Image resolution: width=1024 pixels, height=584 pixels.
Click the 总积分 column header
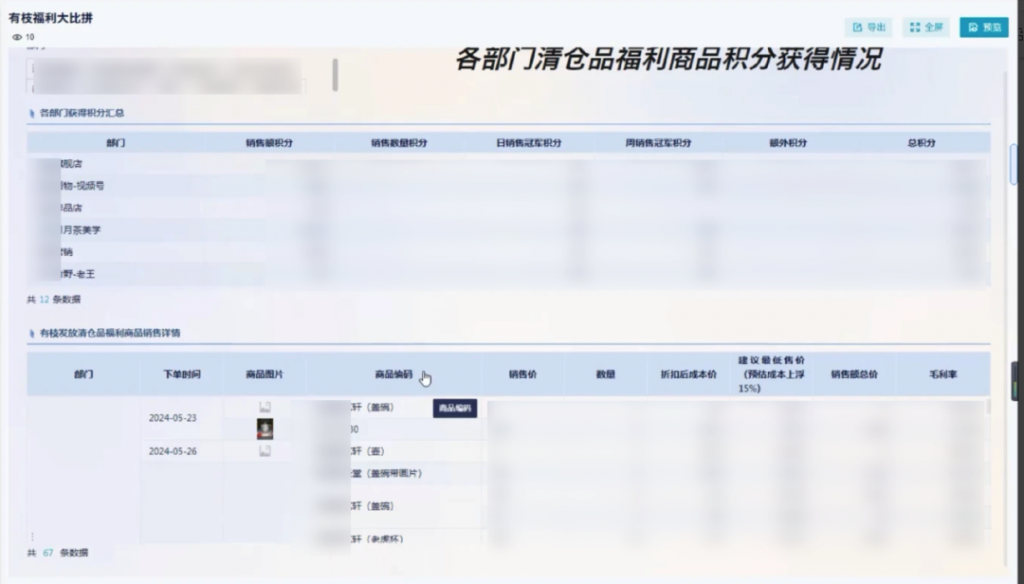coord(921,143)
